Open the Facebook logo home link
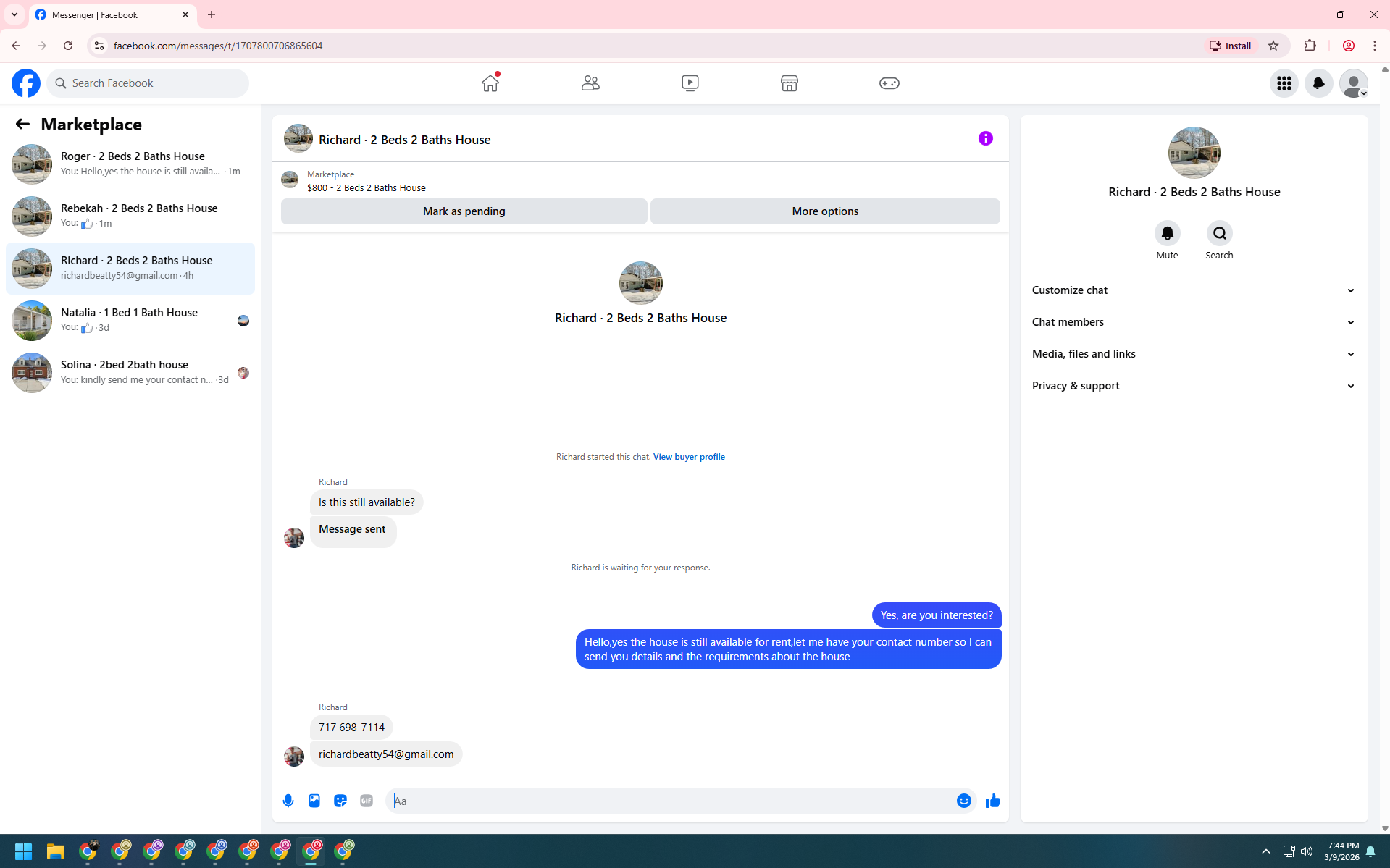Image resolution: width=1390 pixels, height=868 pixels. 26,83
